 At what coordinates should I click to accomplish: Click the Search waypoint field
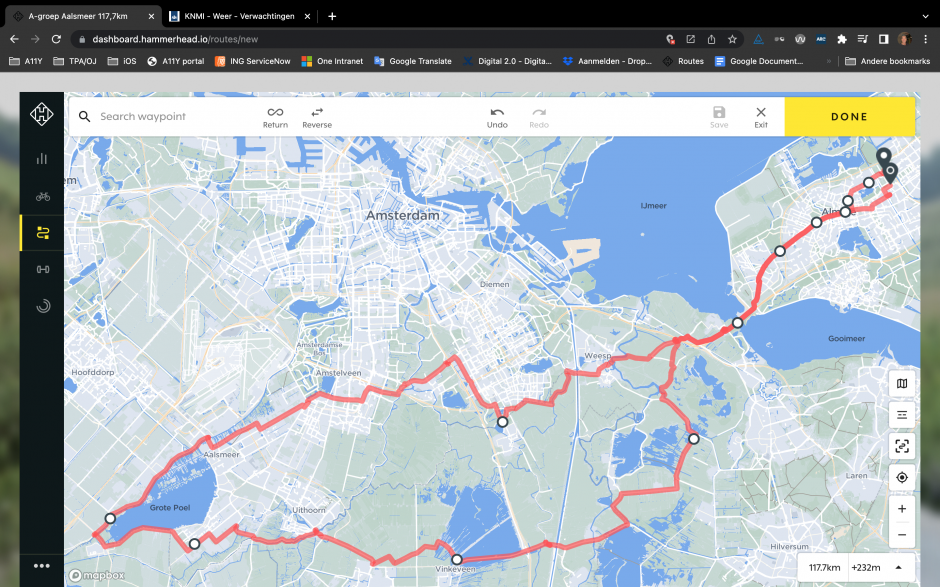(x=170, y=117)
